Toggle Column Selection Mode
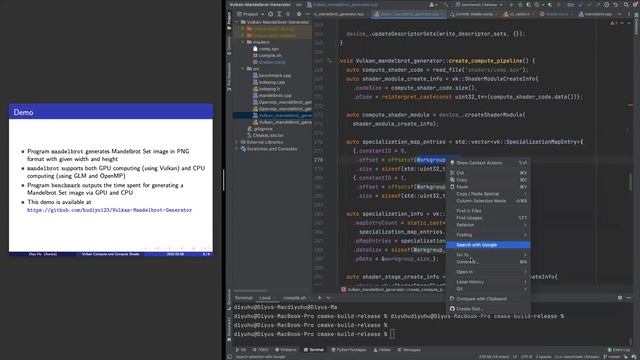640x360 pixels. pyautogui.click(x=488, y=201)
